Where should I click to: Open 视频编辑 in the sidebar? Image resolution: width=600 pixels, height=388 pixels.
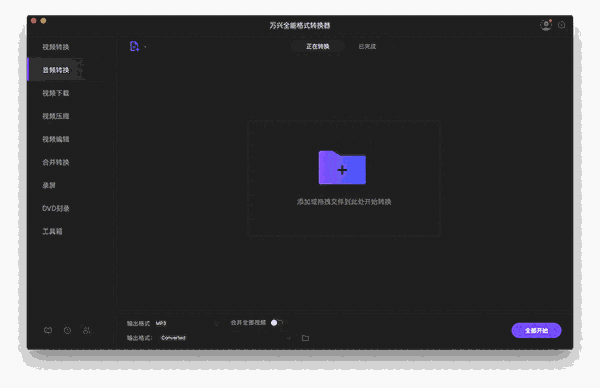click(x=56, y=139)
